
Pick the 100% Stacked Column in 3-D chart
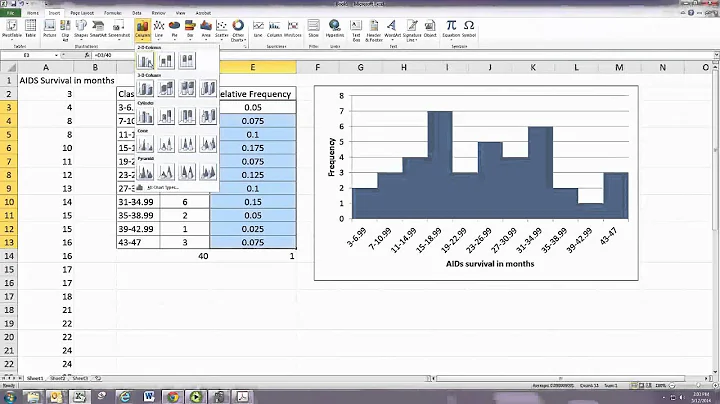coord(187,88)
